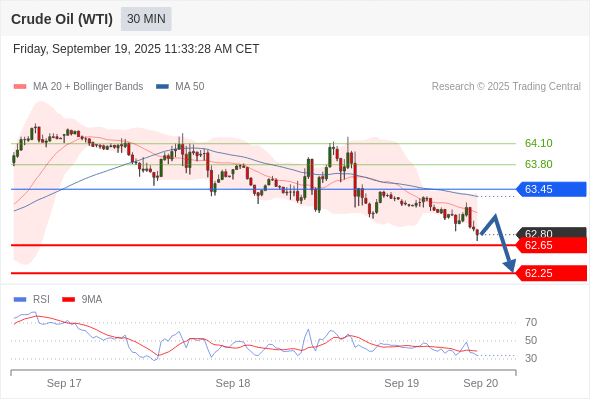
Task: Click the red MA 20 legend swatch
Action: [20, 87]
